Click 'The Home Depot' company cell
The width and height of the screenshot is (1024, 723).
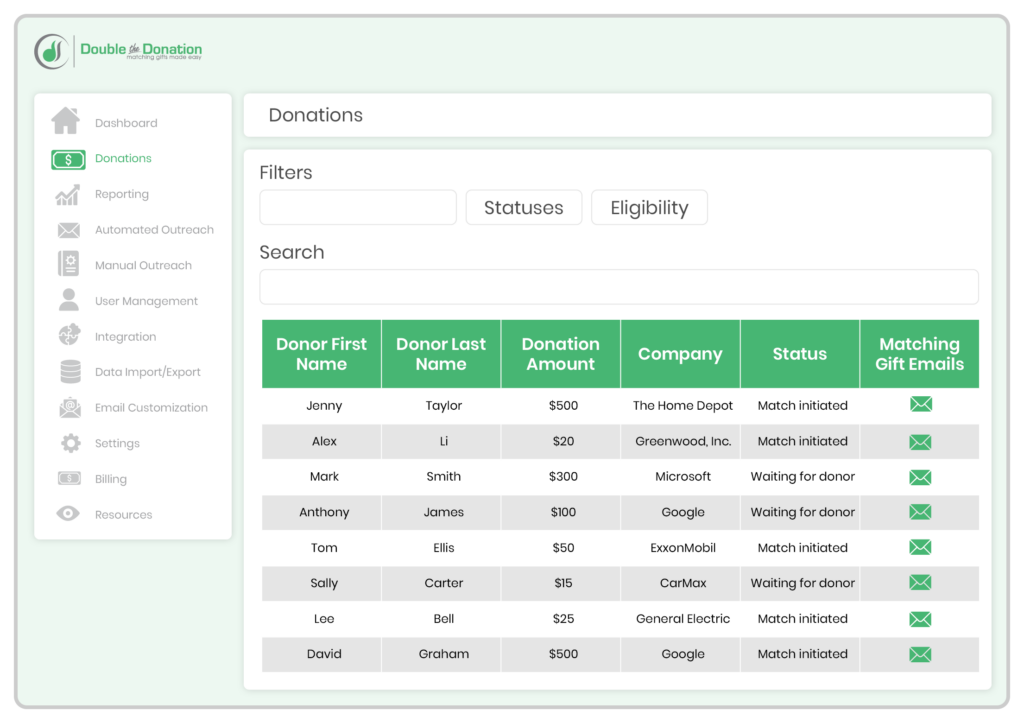tap(682, 406)
